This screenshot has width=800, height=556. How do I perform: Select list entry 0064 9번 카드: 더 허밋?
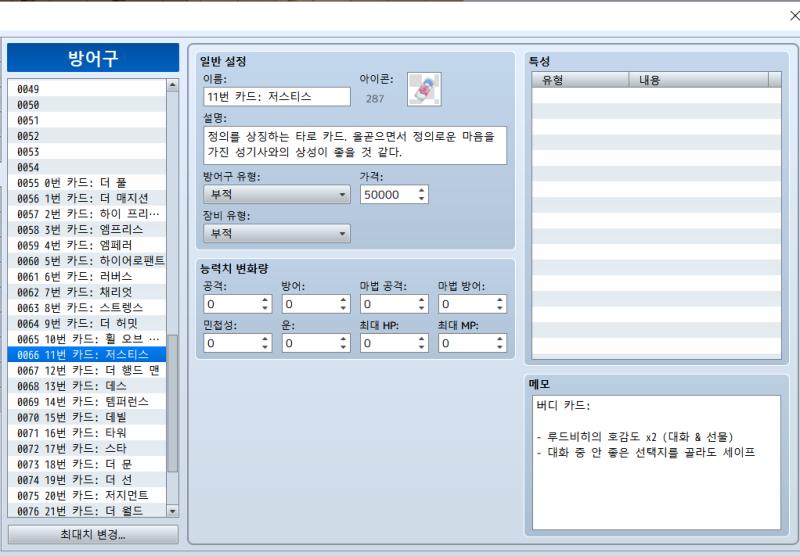87,323
